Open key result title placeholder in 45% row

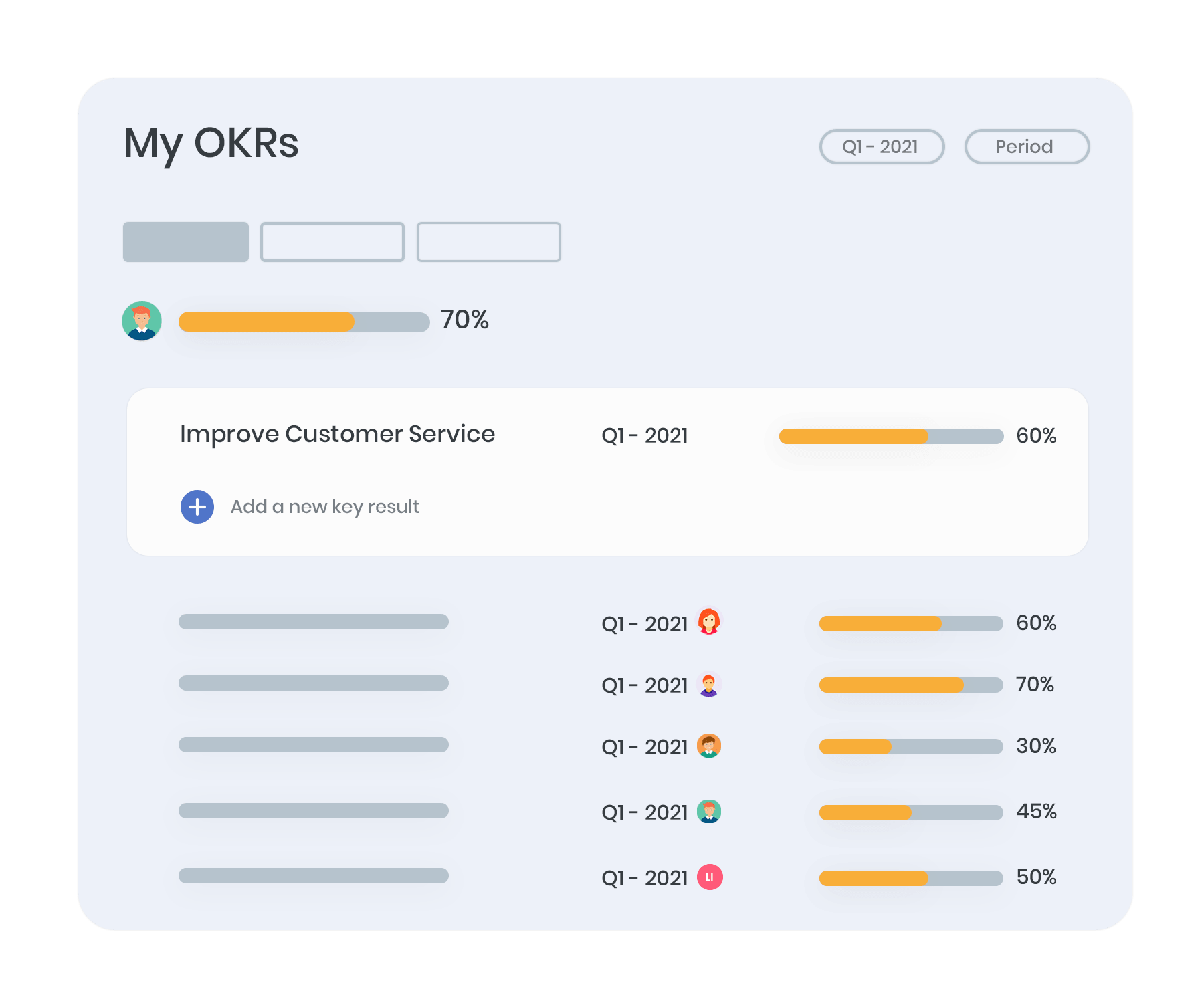click(314, 810)
